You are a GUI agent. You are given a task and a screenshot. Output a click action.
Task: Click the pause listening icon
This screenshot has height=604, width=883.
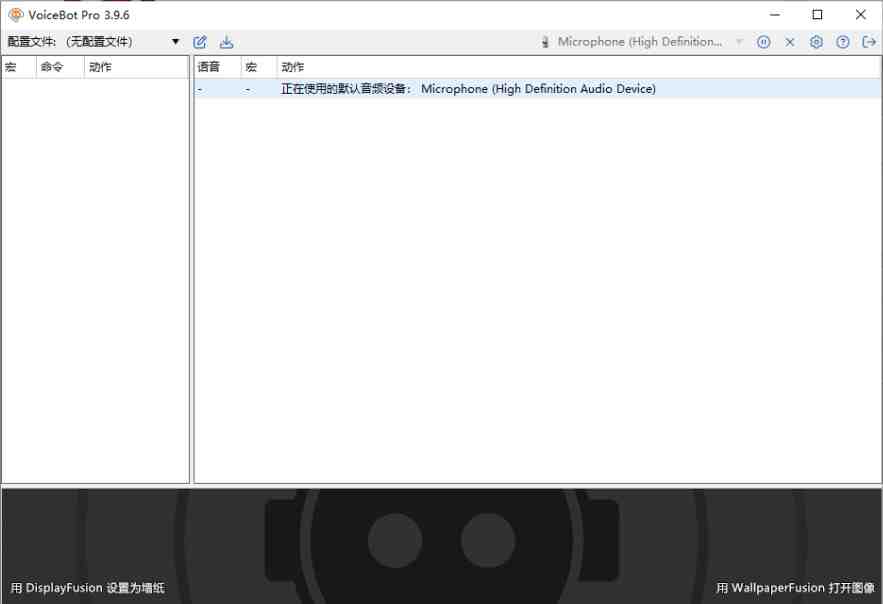click(764, 41)
